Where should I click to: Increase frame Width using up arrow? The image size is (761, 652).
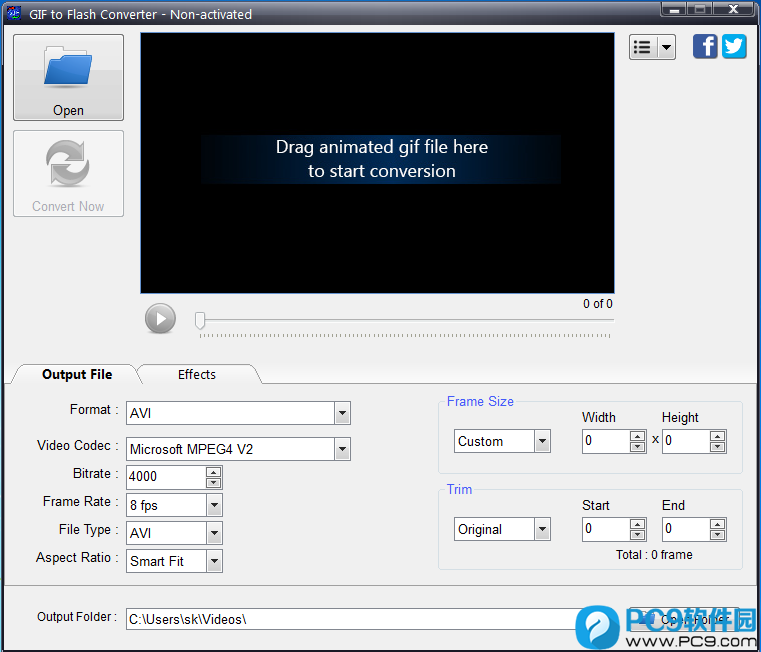[637, 436]
